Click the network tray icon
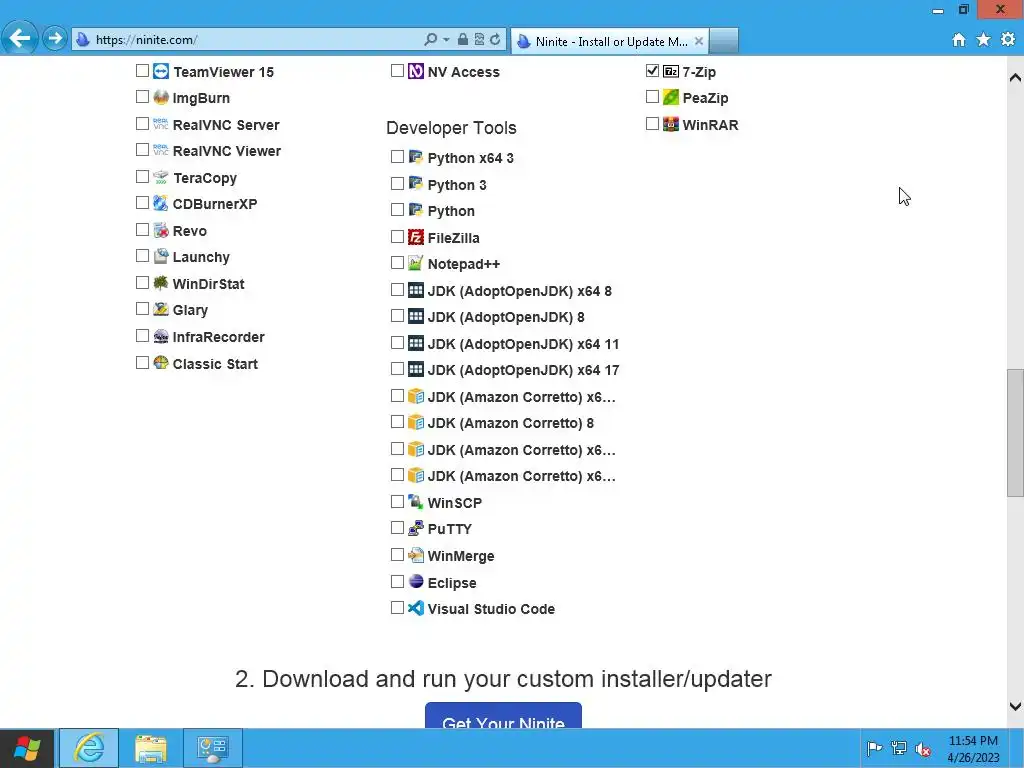 [x=899, y=748]
